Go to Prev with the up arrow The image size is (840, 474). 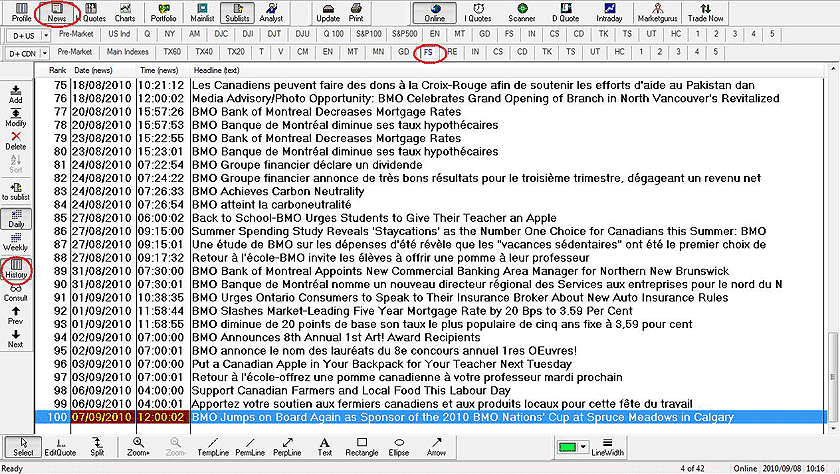16,315
